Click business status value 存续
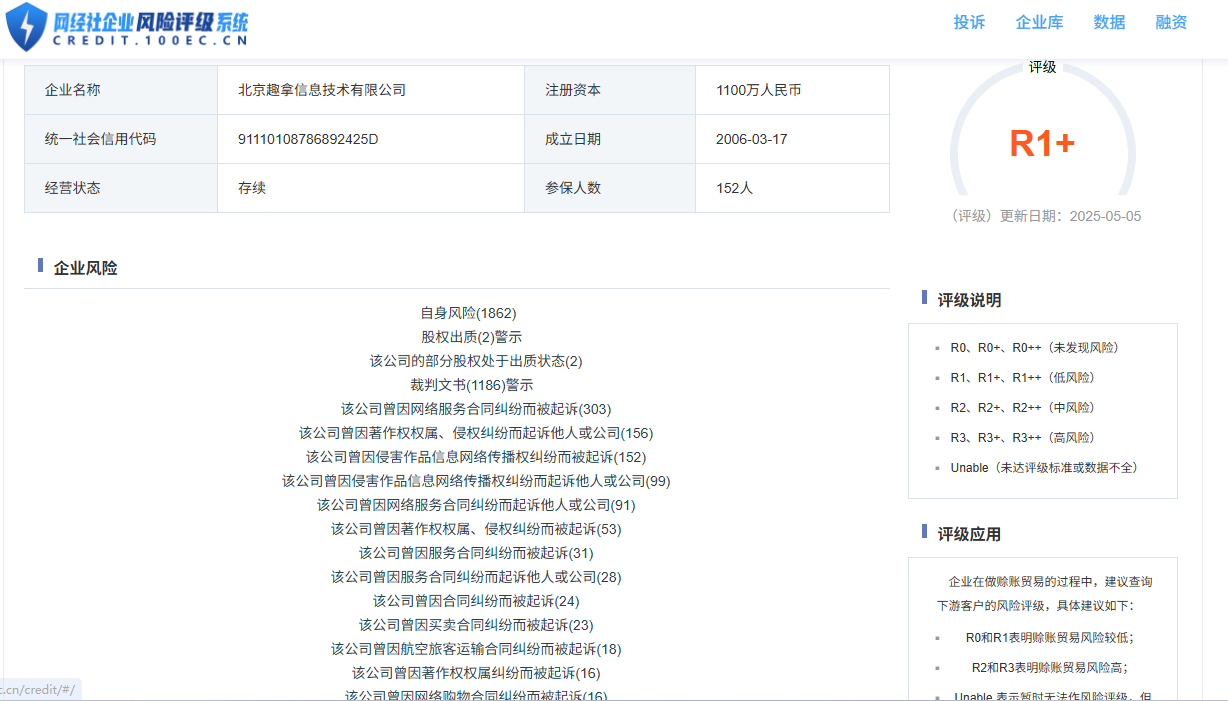The height and width of the screenshot is (701, 1228). pyautogui.click(x=252, y=188)
